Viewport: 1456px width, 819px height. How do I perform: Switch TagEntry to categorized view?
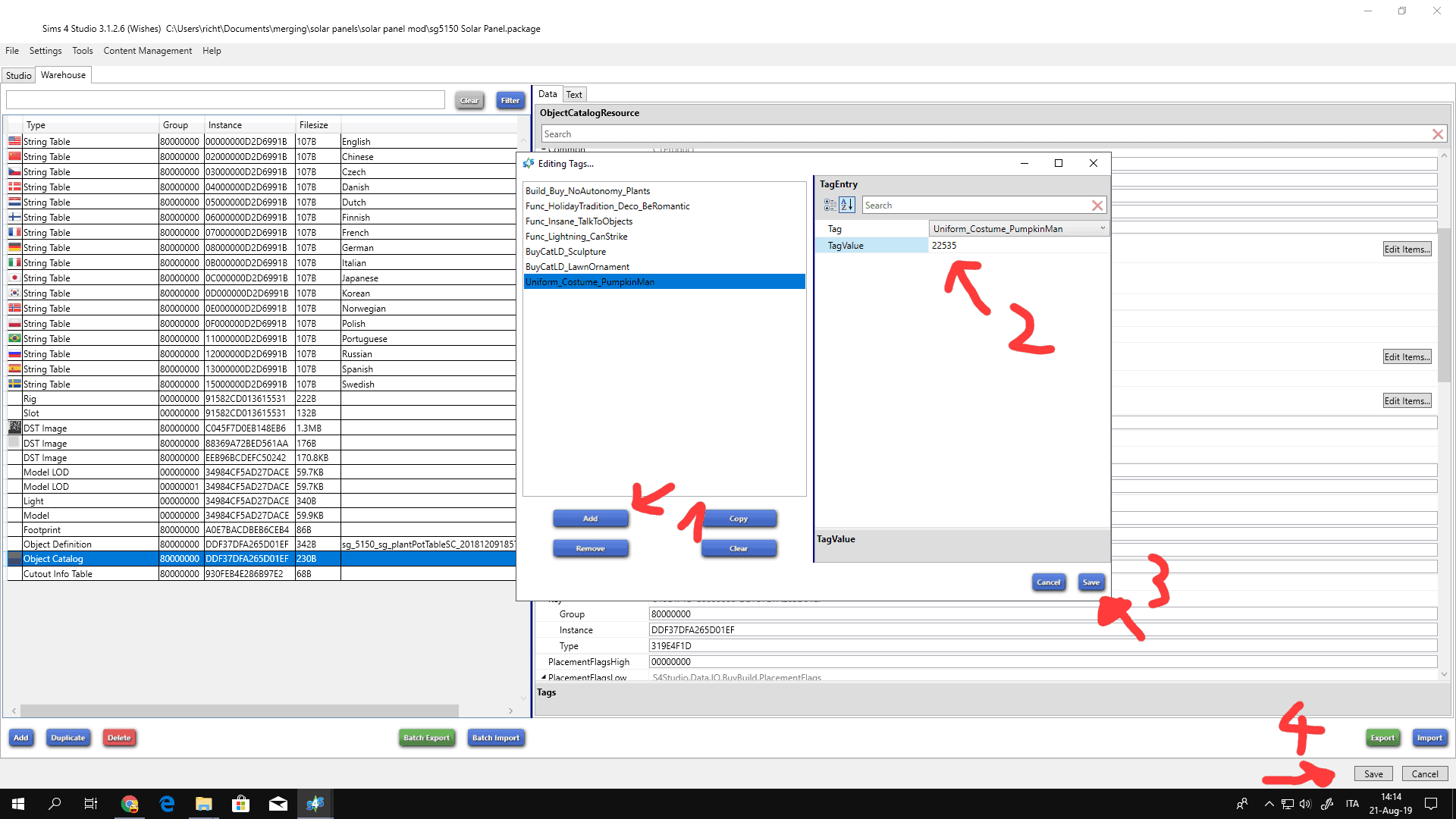[x=830, y=206]
